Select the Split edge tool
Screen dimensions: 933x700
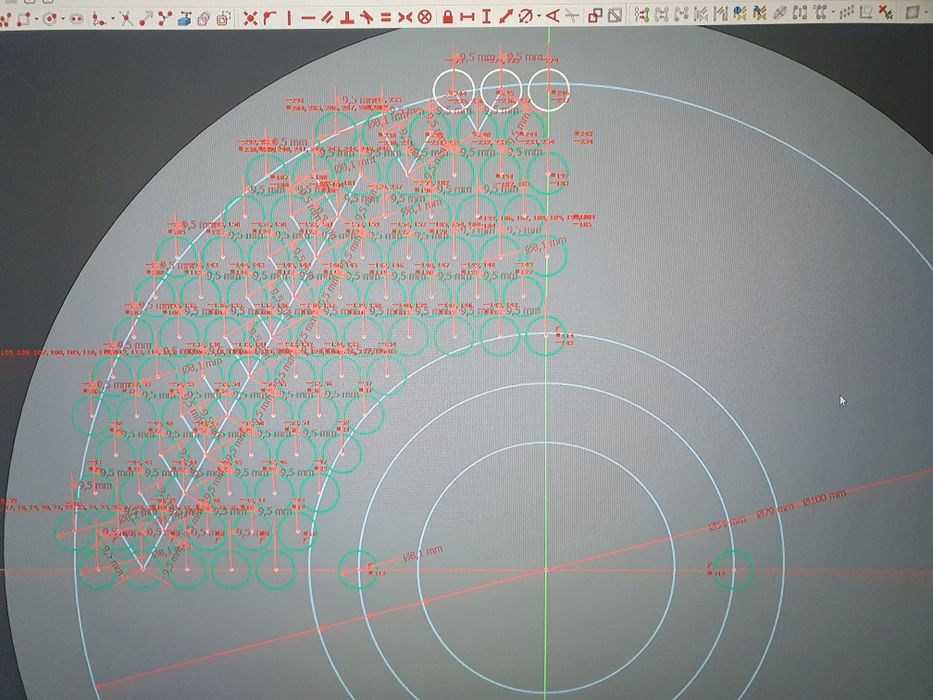coord(165,18)
